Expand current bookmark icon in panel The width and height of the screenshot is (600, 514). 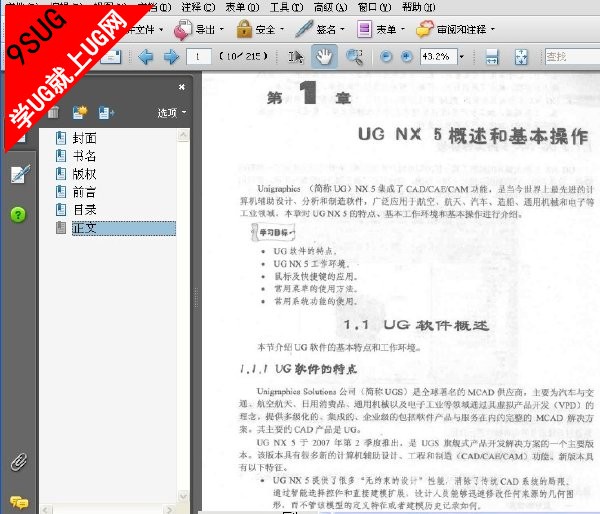pos(106,113)
